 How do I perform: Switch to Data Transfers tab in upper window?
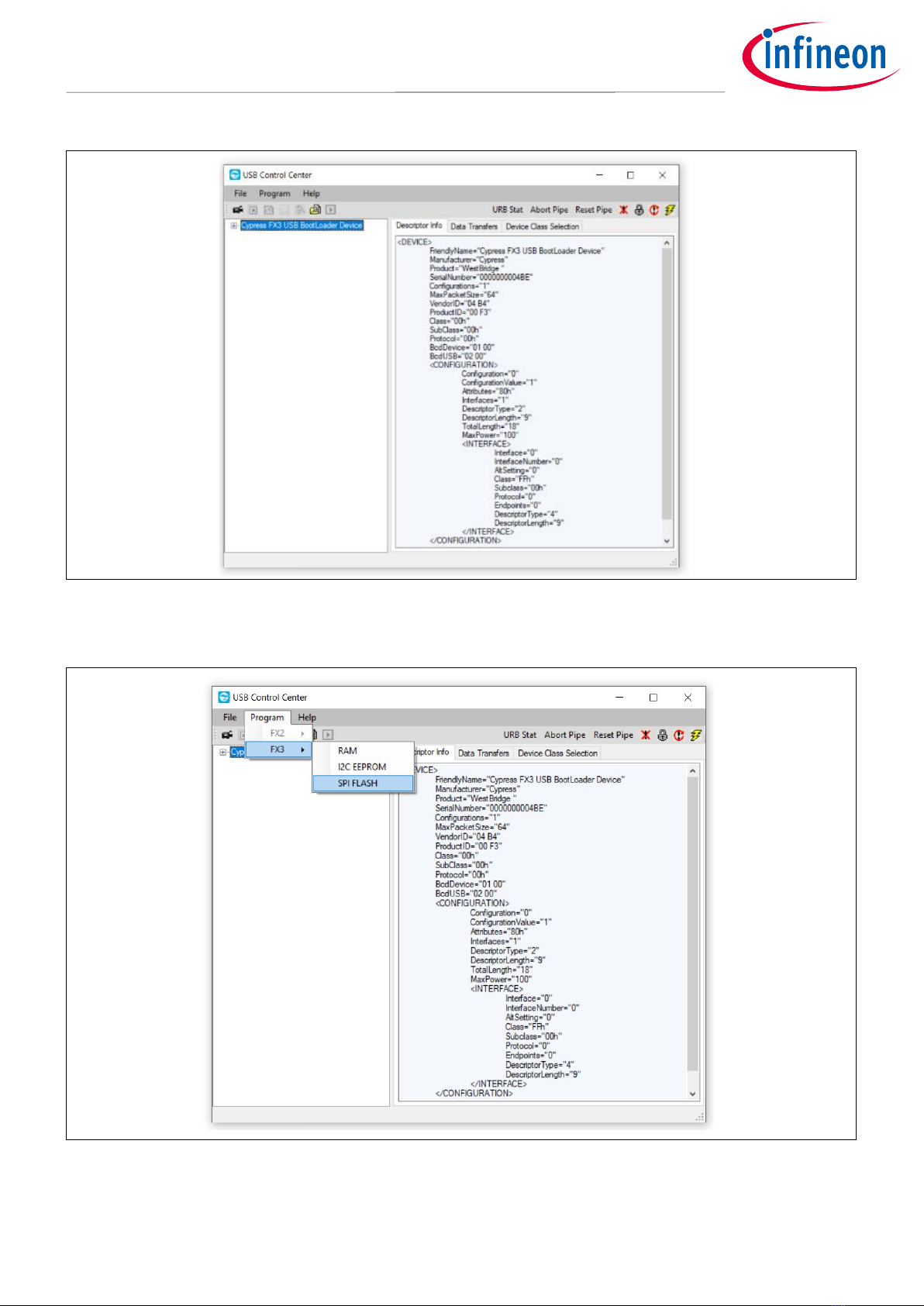click(474, 226)
